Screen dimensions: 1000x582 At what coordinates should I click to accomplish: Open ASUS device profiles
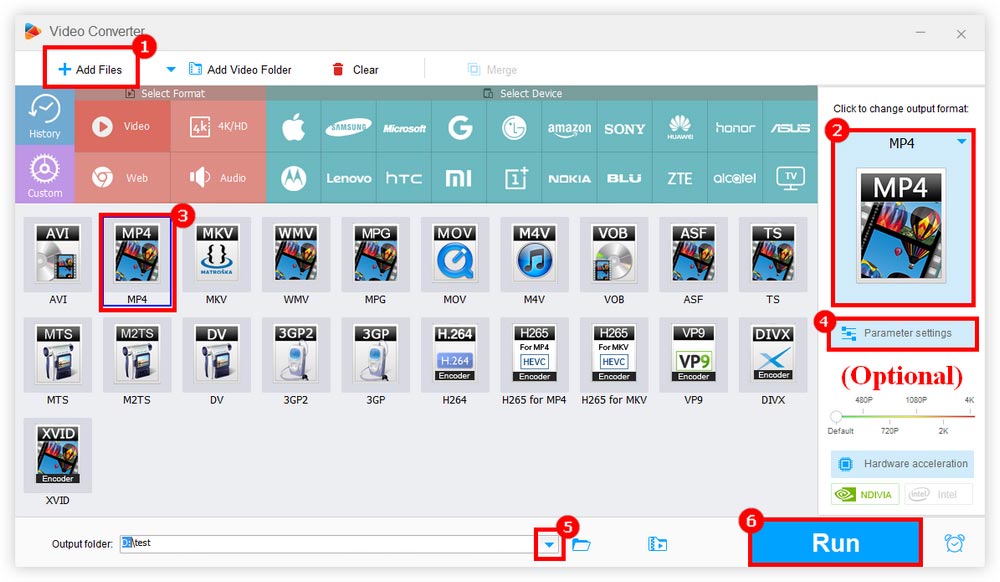pos(790,127)
